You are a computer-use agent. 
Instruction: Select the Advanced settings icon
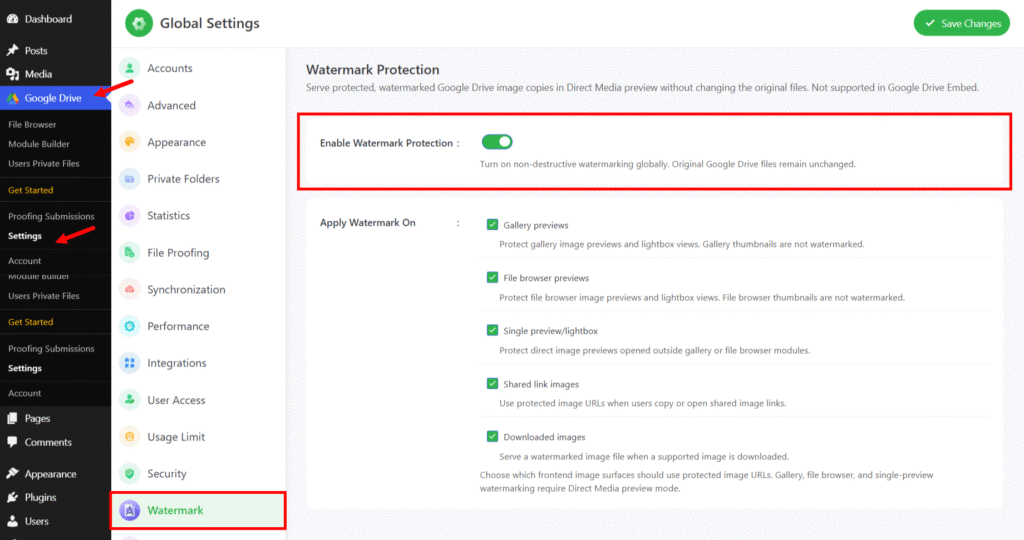pyautogui.click(x=129, y=105)
